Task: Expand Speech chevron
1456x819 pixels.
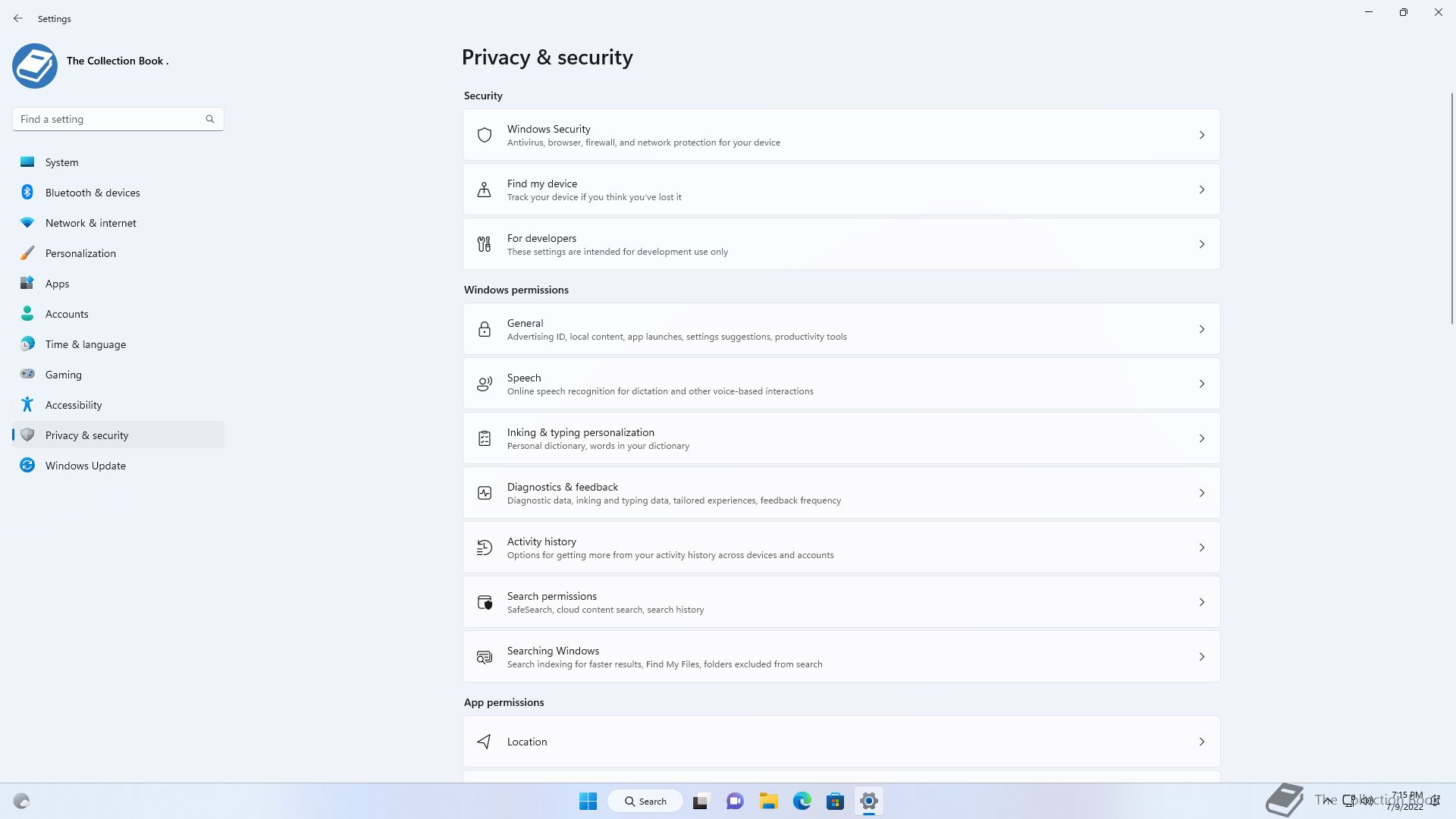Action: click(x=1202, y=384)
